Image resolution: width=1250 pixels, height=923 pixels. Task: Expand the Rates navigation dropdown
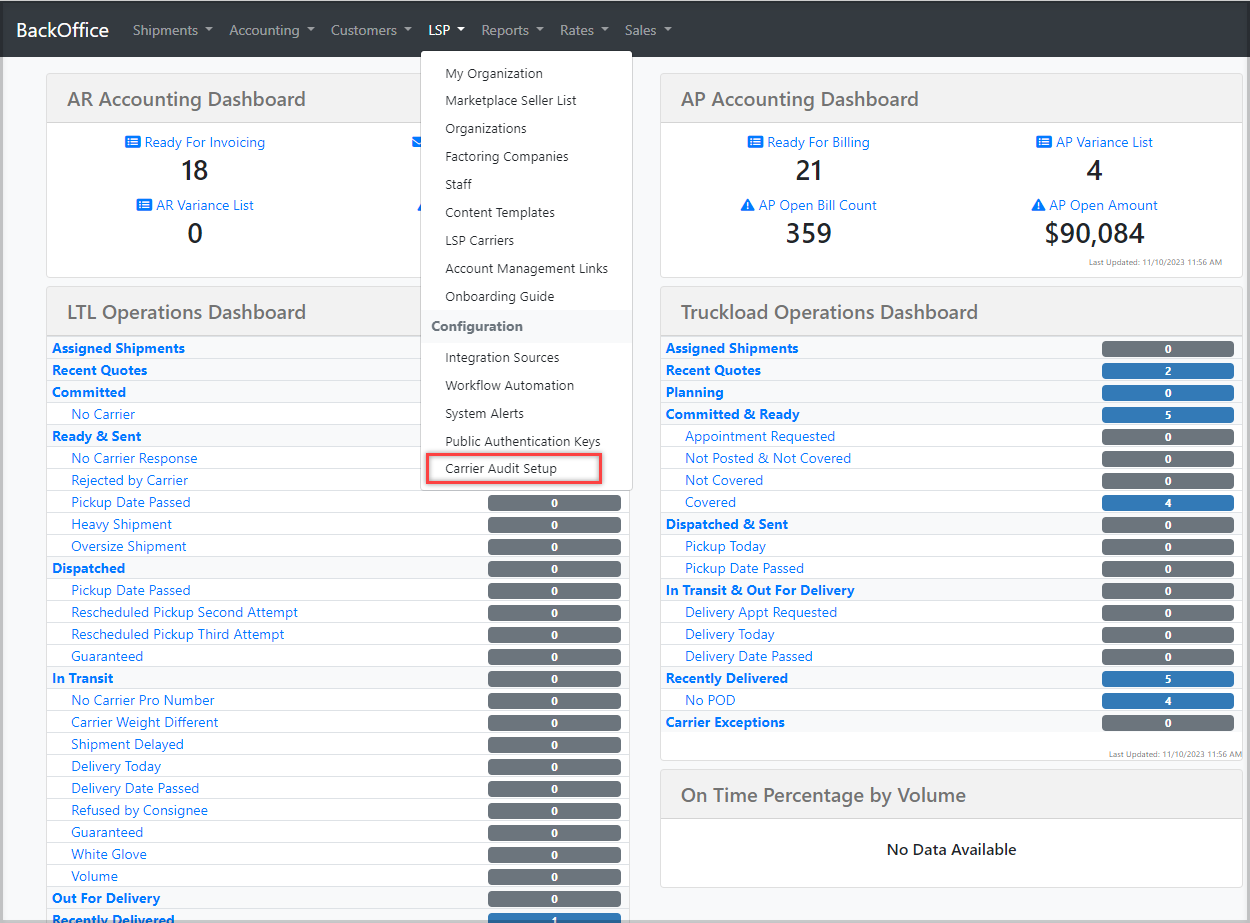pyautogui.click(x=584, y=30)
